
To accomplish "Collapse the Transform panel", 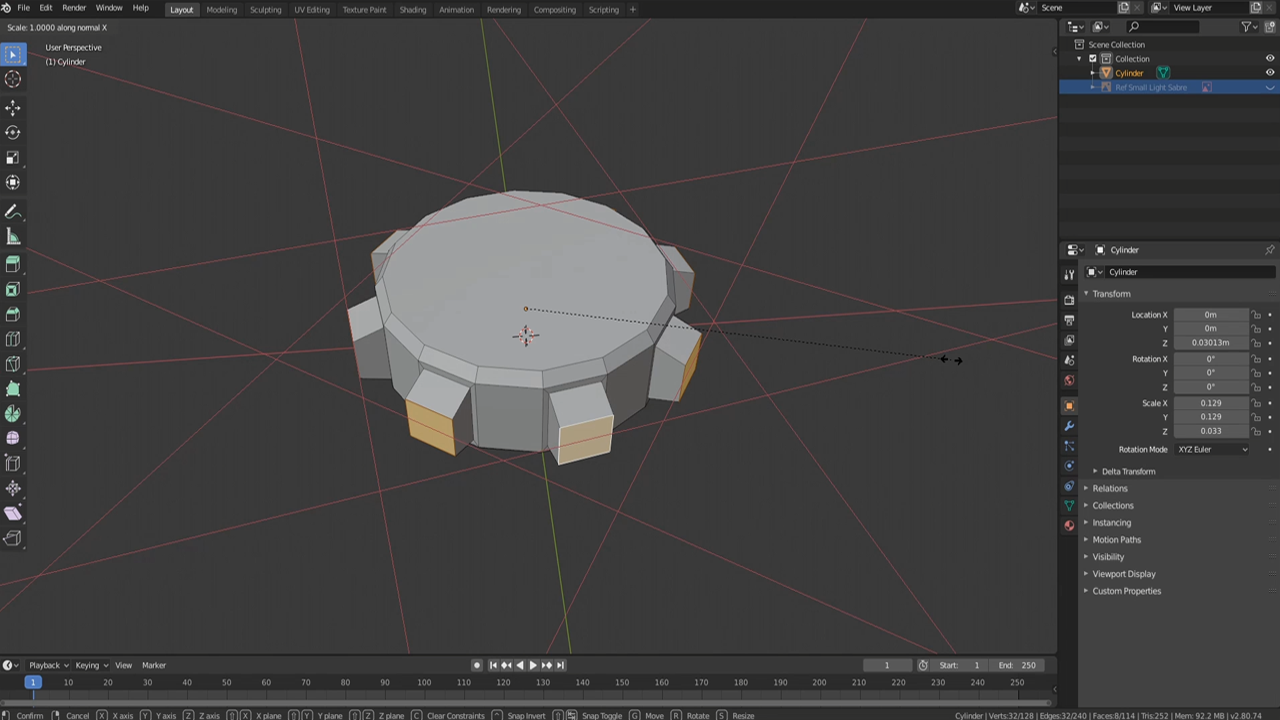I will (x=1111, y=293).
